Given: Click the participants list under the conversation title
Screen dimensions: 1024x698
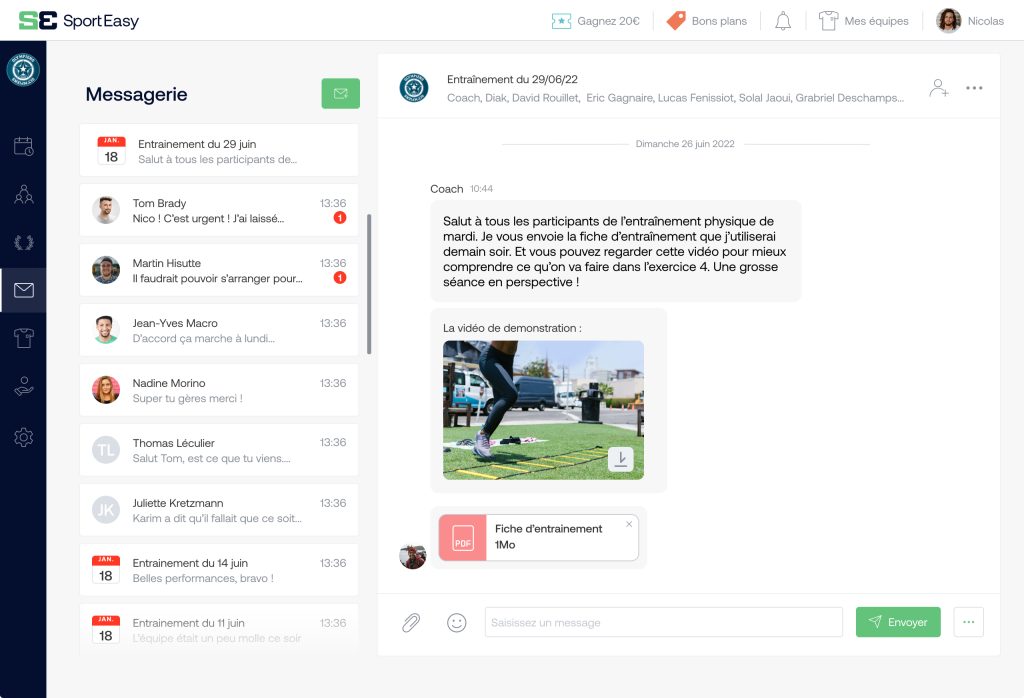Looking at the screenshot, I should click(675, 98).
